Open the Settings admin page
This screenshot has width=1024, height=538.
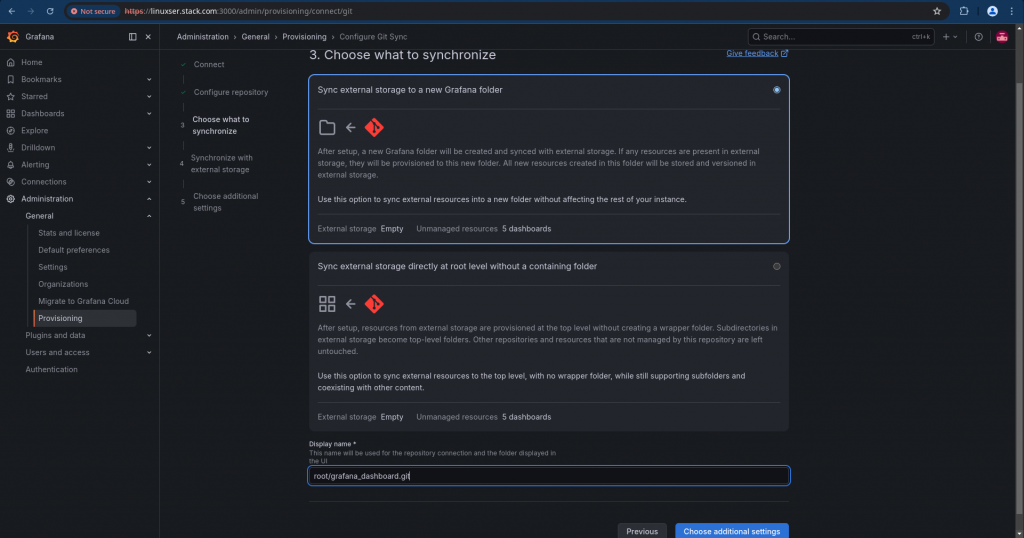[52, 266]
